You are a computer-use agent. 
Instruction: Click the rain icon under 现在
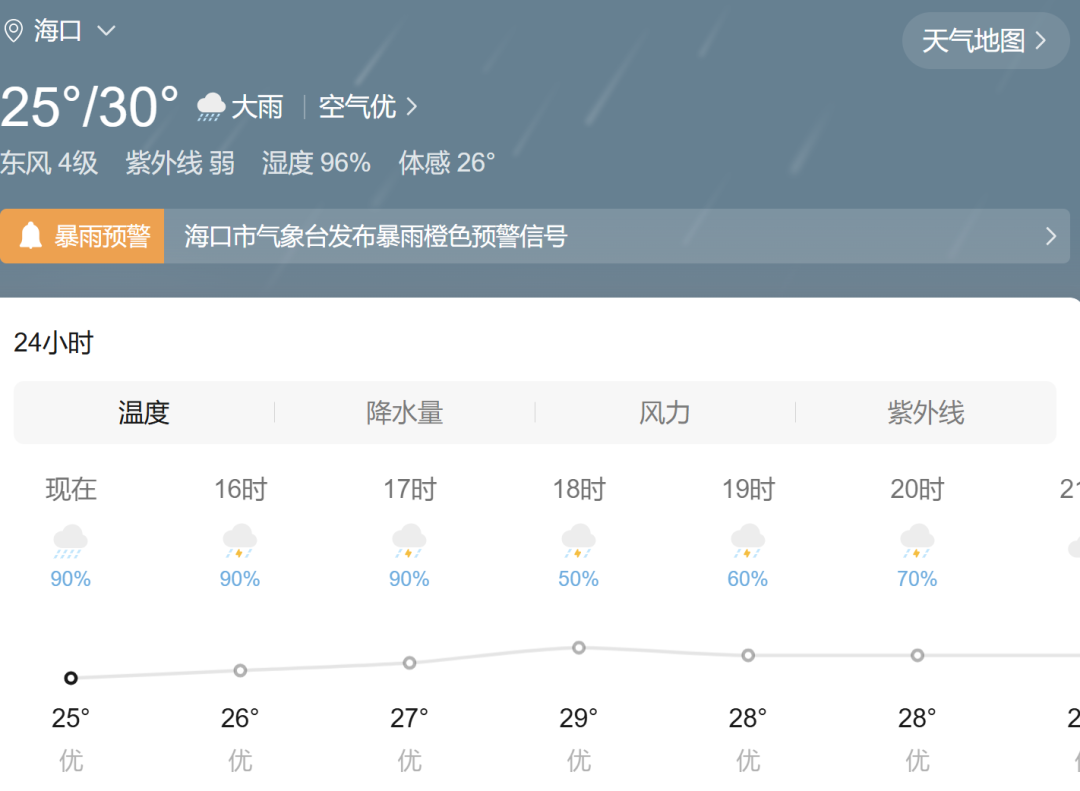[70, 541]
